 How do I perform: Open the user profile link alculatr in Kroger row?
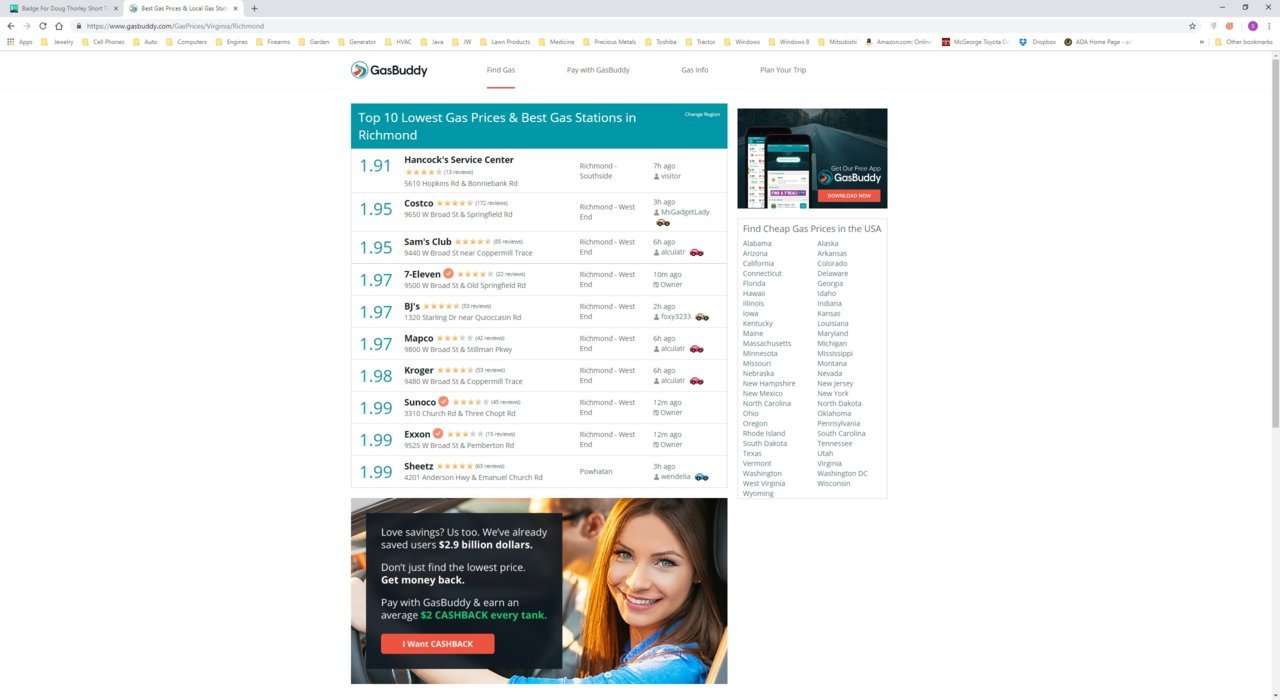click(673, 381)
